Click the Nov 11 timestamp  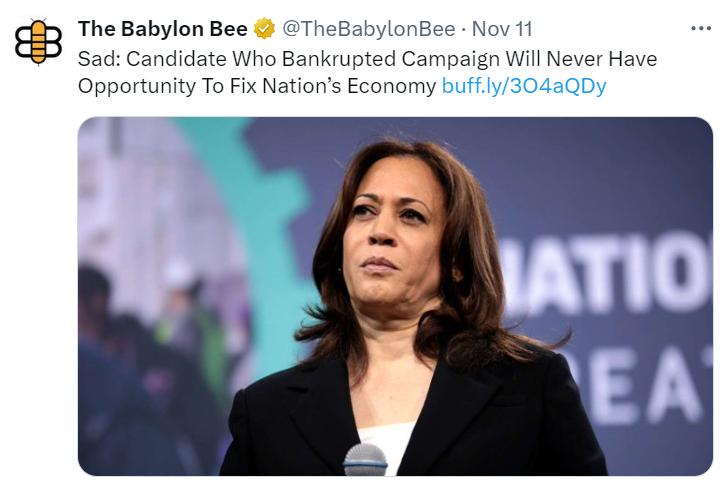tap(502, 29)
